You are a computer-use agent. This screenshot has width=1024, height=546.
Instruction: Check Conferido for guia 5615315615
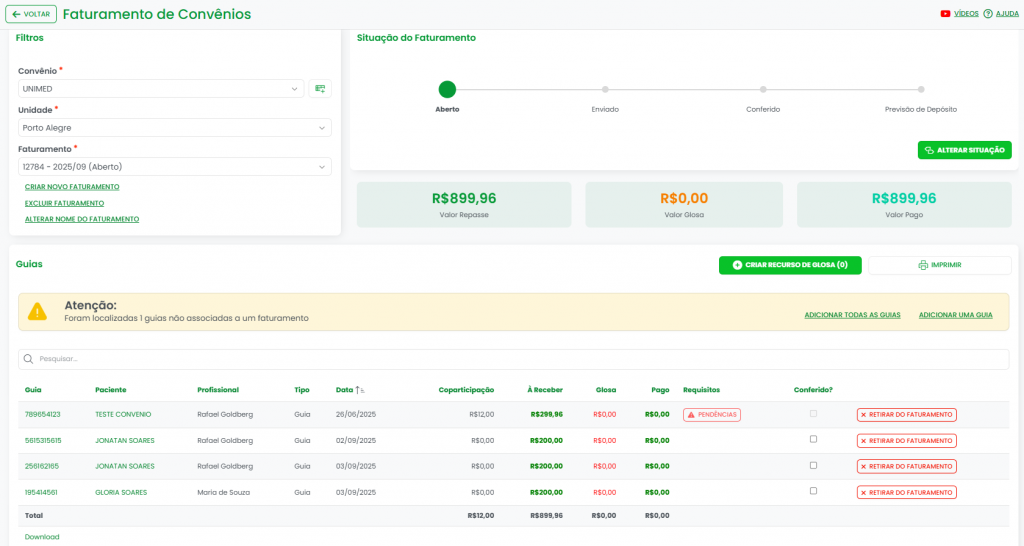coord(813,439)
